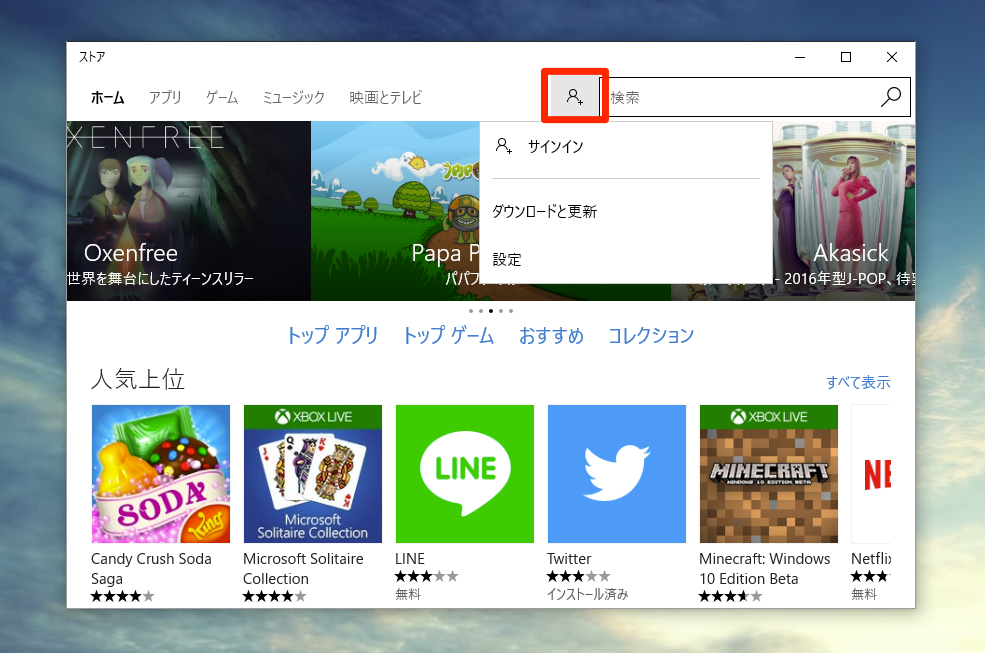The height and width of the screenshot is (653, 985).
Task: Open the トップ ゲーム link
Action: (x=449, y=336)
